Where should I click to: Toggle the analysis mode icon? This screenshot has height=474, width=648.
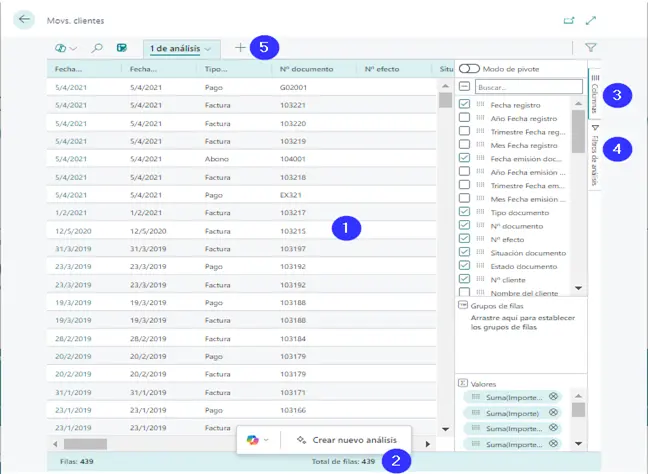tap(122, 48)
